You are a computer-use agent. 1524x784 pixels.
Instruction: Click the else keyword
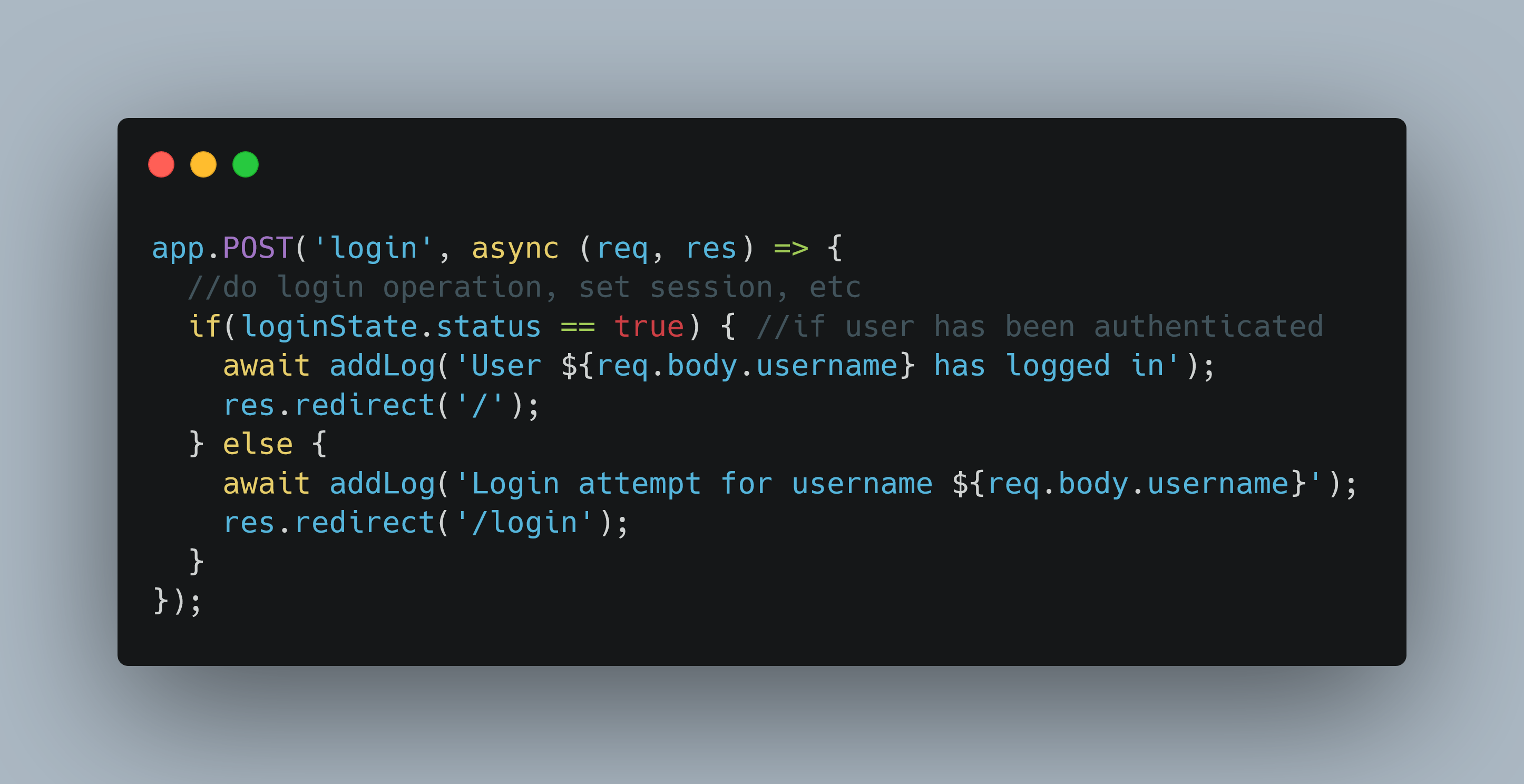[x=258, y=444]
